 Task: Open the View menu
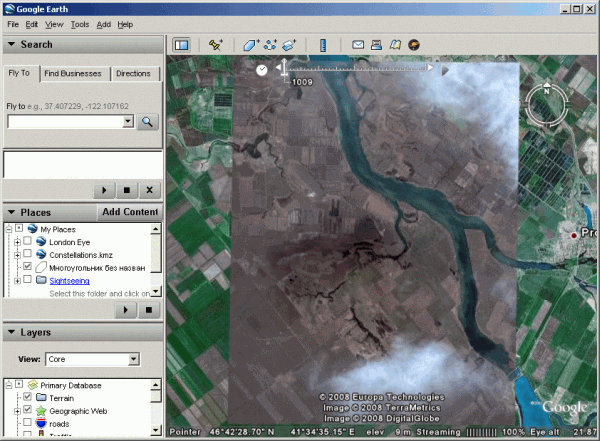[54, 24]
